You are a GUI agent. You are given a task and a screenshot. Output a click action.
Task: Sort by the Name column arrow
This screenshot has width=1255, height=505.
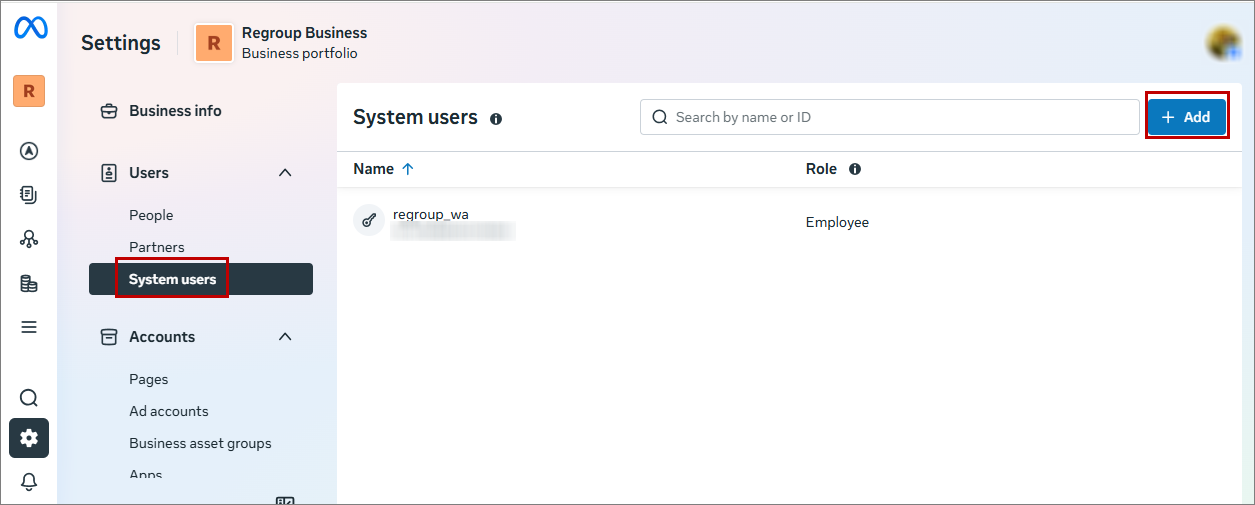tap(408, 169)
